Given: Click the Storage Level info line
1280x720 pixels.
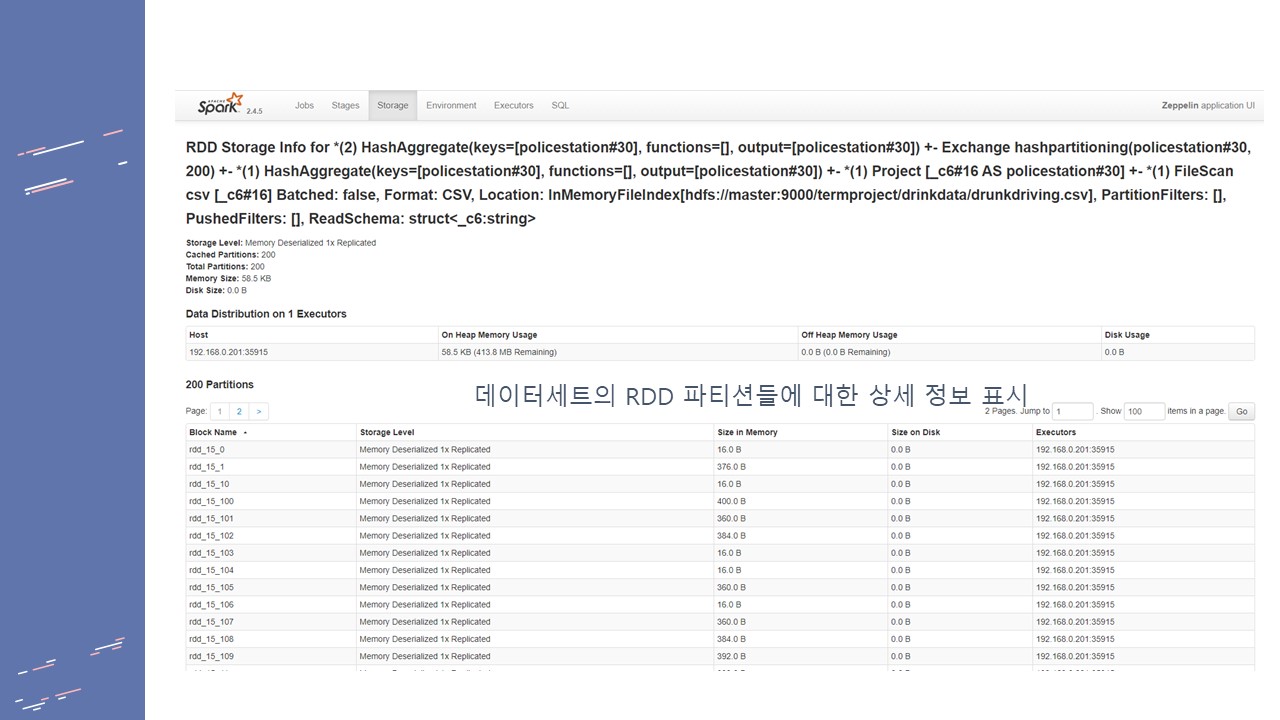Looking at the screenshot, I should [281, 243].
